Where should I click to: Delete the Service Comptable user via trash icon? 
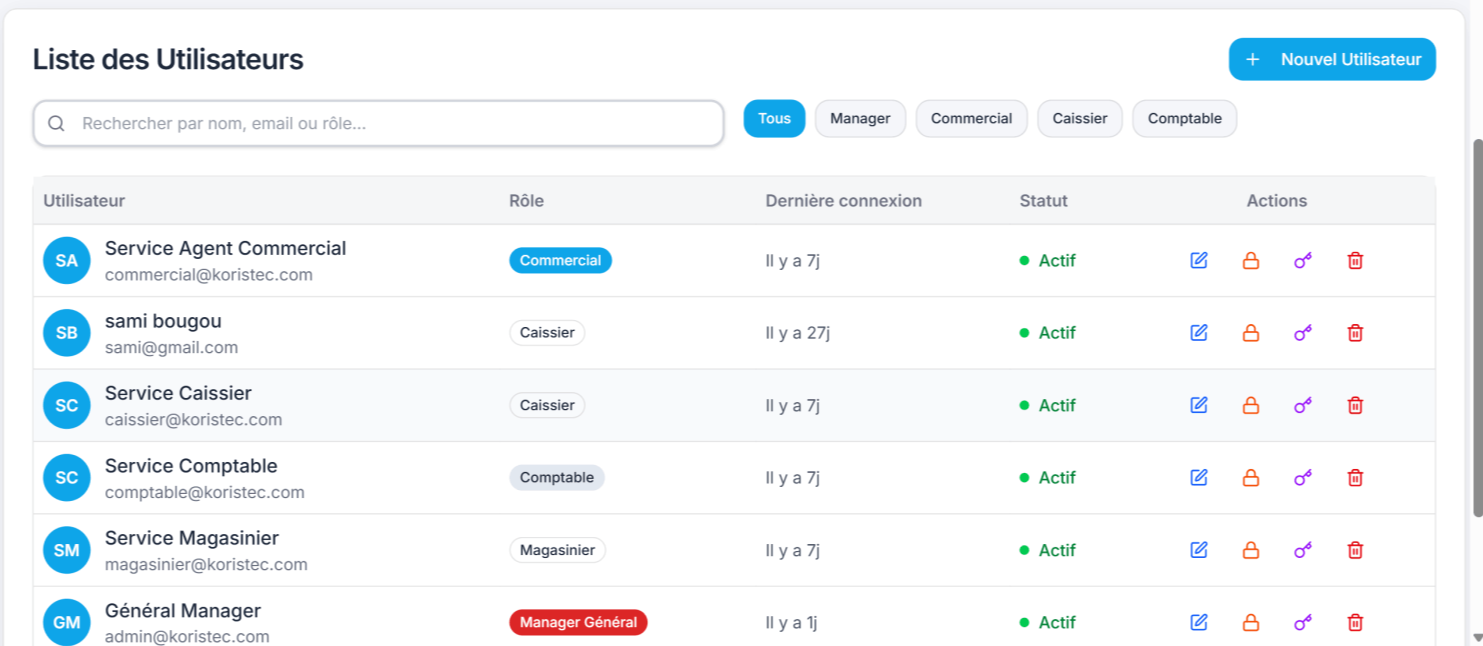coord(1355,478)
